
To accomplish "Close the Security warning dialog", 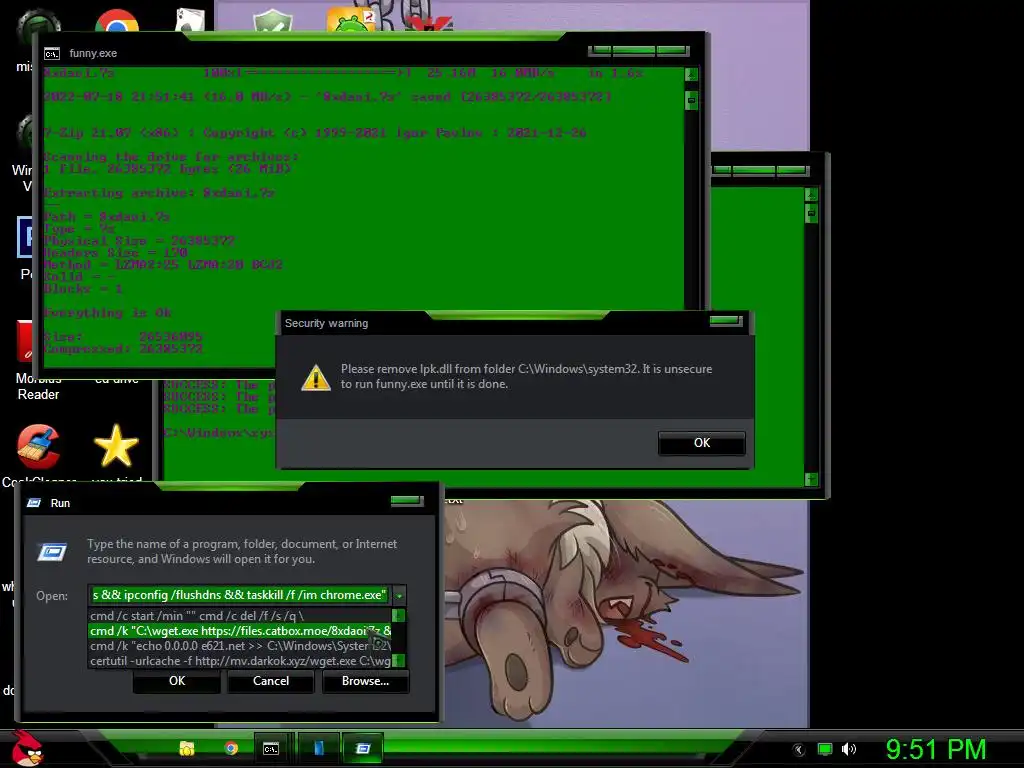I will (x=726, y=321).
